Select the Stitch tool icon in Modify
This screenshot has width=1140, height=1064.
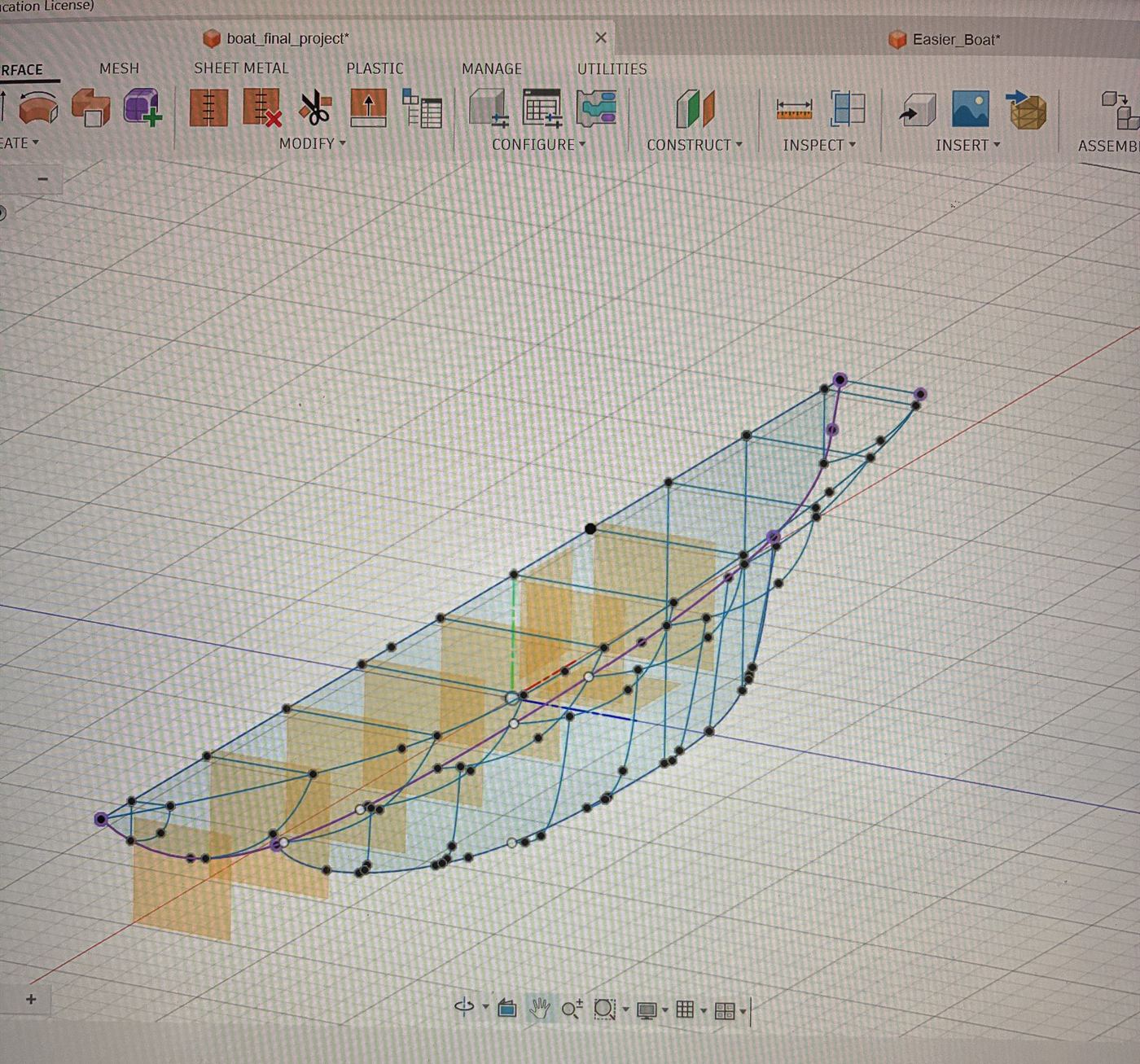[208, 107]
